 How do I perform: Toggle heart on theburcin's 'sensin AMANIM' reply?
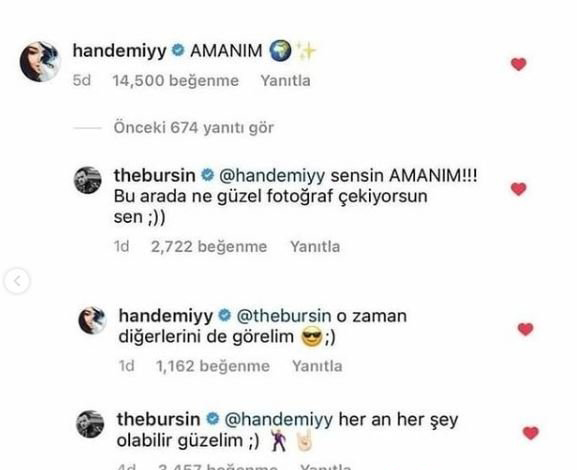point(518,189)
